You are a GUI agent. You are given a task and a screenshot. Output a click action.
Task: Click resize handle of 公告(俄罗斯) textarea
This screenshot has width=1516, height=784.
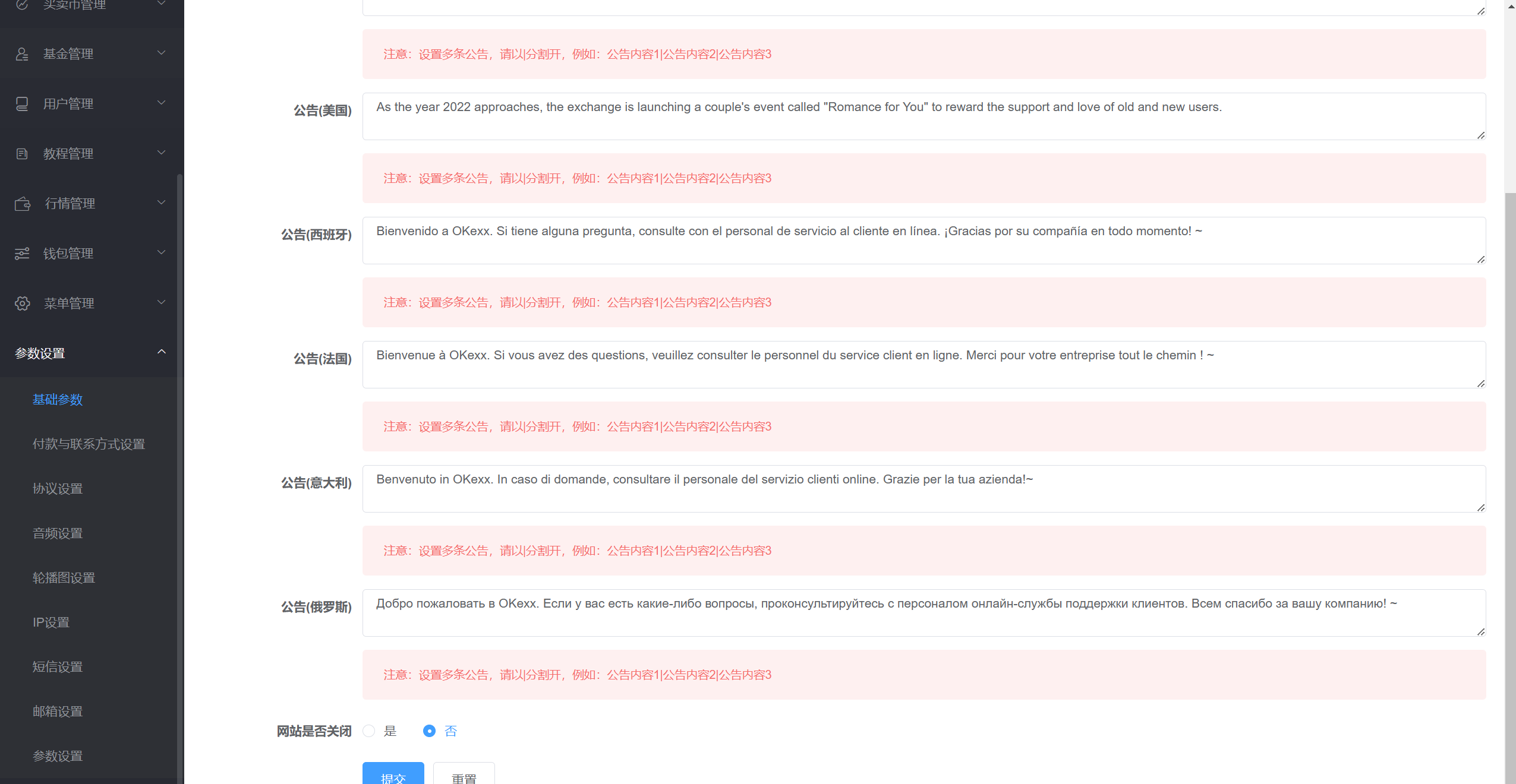point(1480,632)
